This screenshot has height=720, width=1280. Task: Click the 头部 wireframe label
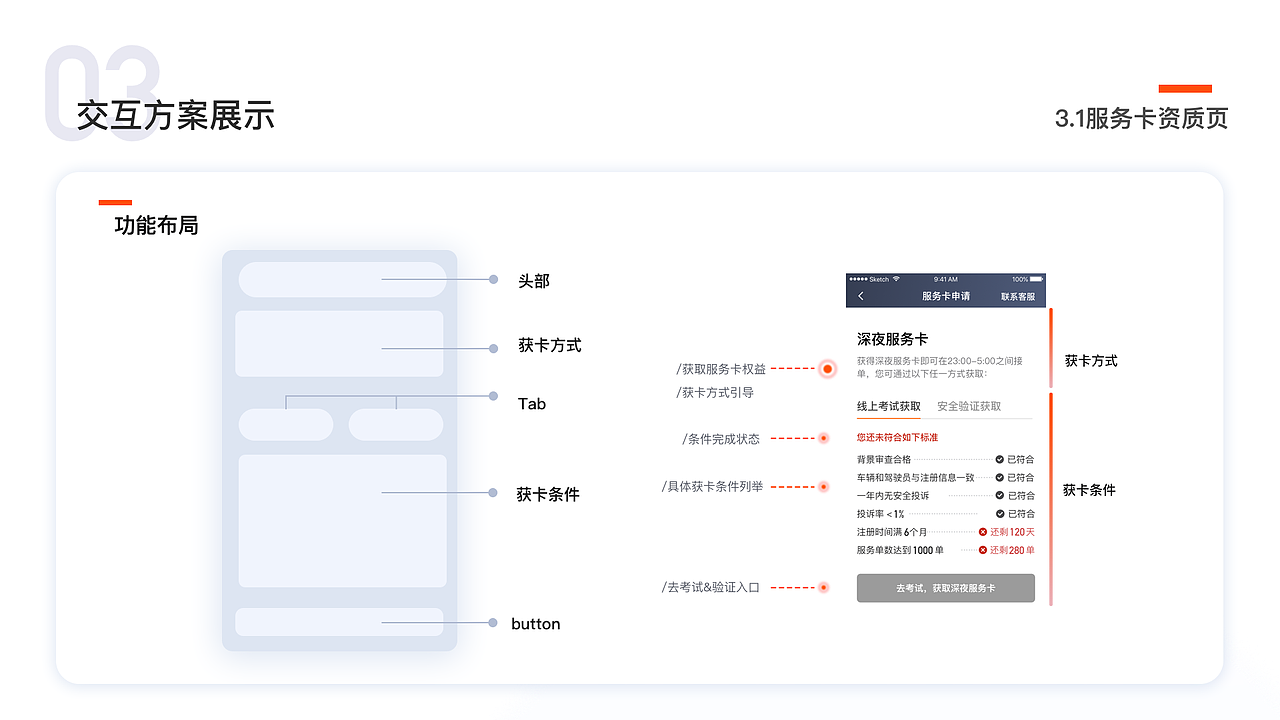click(x=534, y=281)
